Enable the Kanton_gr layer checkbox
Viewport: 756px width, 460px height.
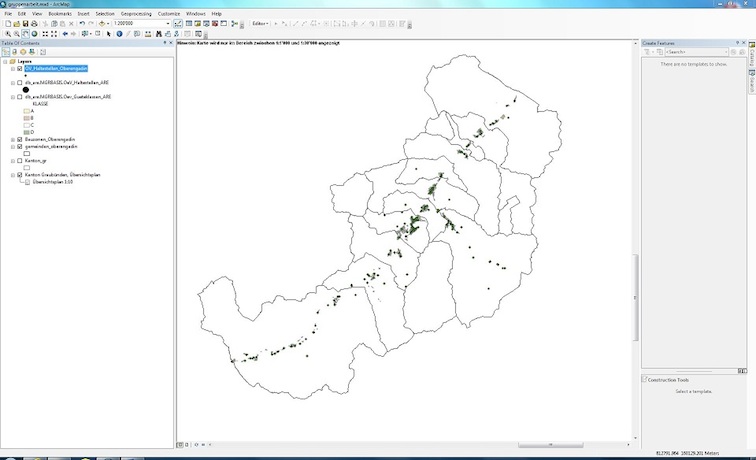19,160
